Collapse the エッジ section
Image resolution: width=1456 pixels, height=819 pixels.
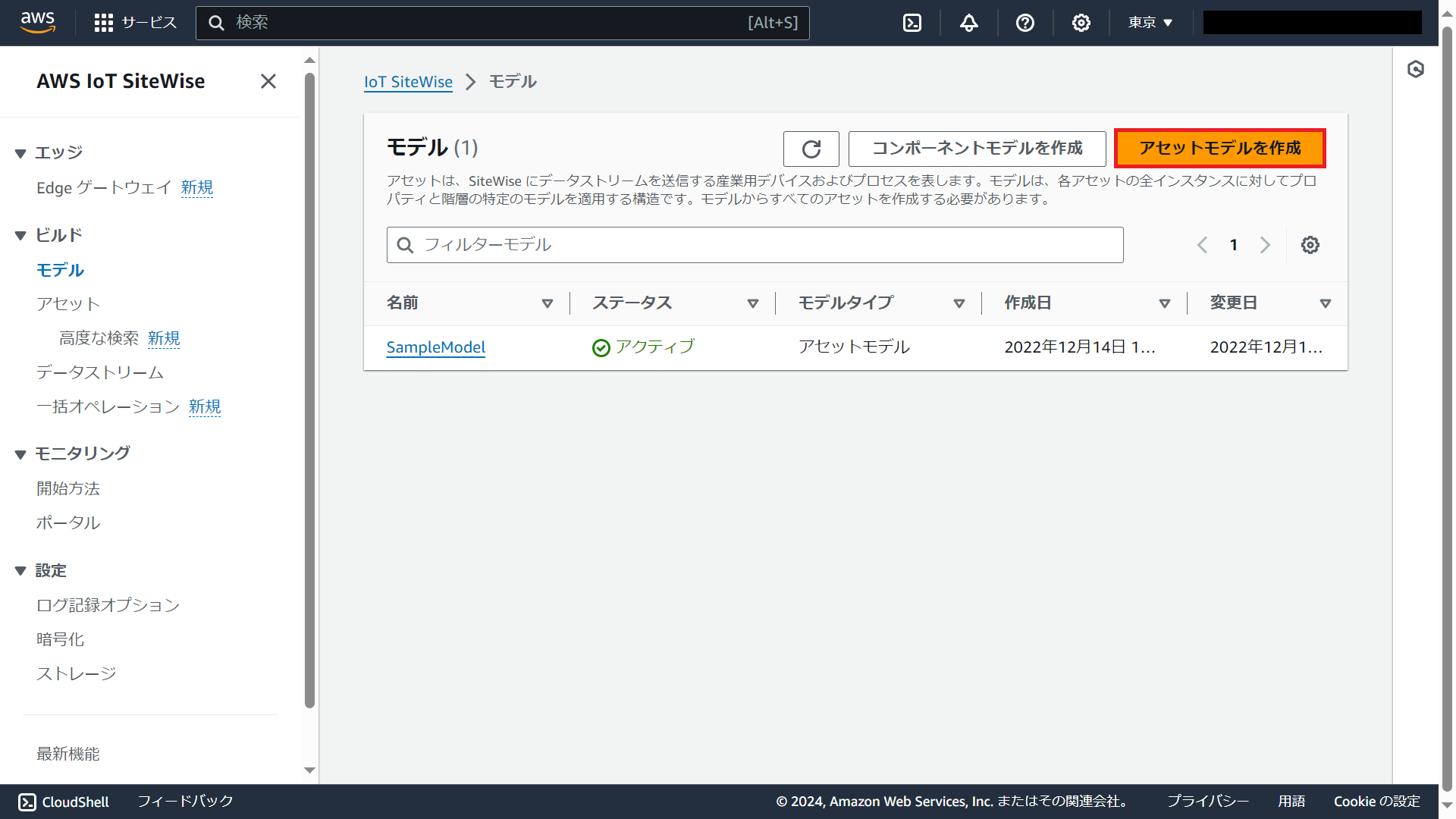20,153
